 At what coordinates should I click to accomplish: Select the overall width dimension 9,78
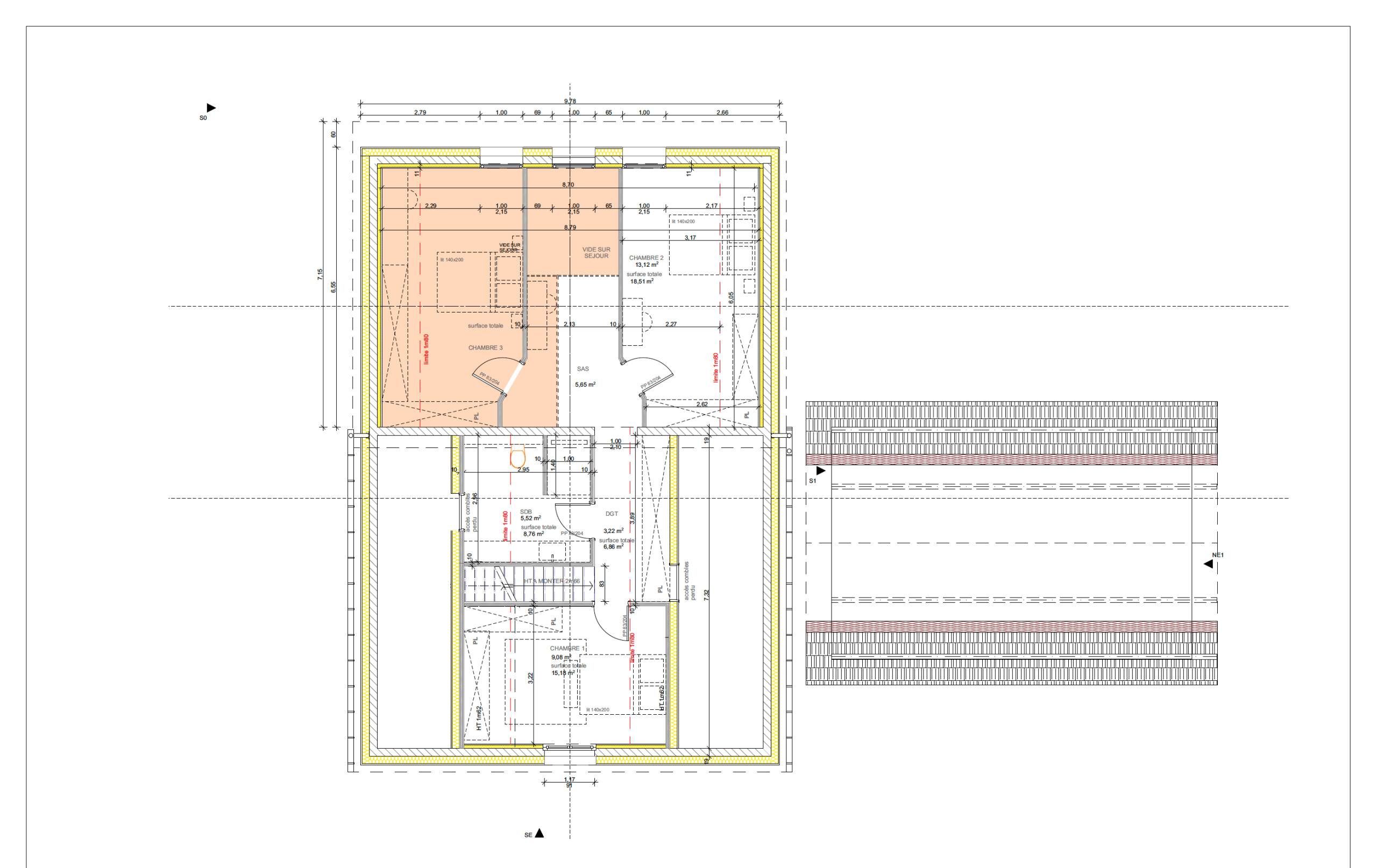[x=570, y=101]
